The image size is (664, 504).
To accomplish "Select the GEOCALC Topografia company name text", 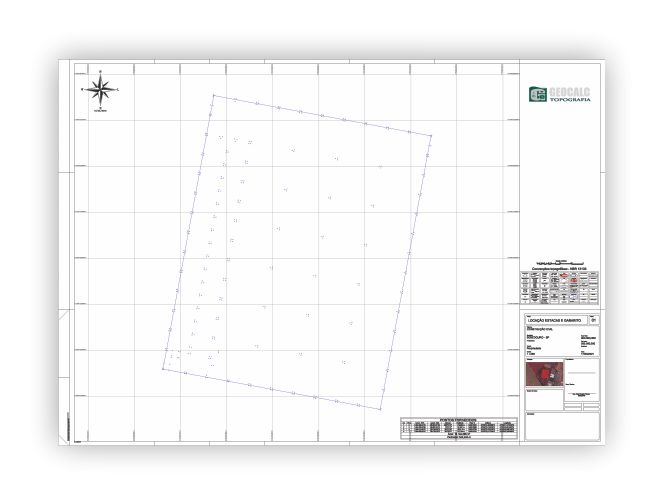I will click(x=572, y=95).
